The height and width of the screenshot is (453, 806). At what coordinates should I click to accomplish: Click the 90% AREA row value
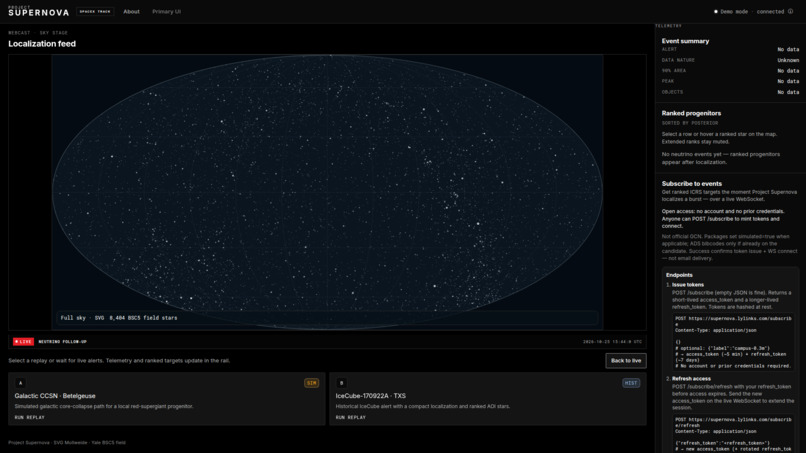click(x=788, y=71)
